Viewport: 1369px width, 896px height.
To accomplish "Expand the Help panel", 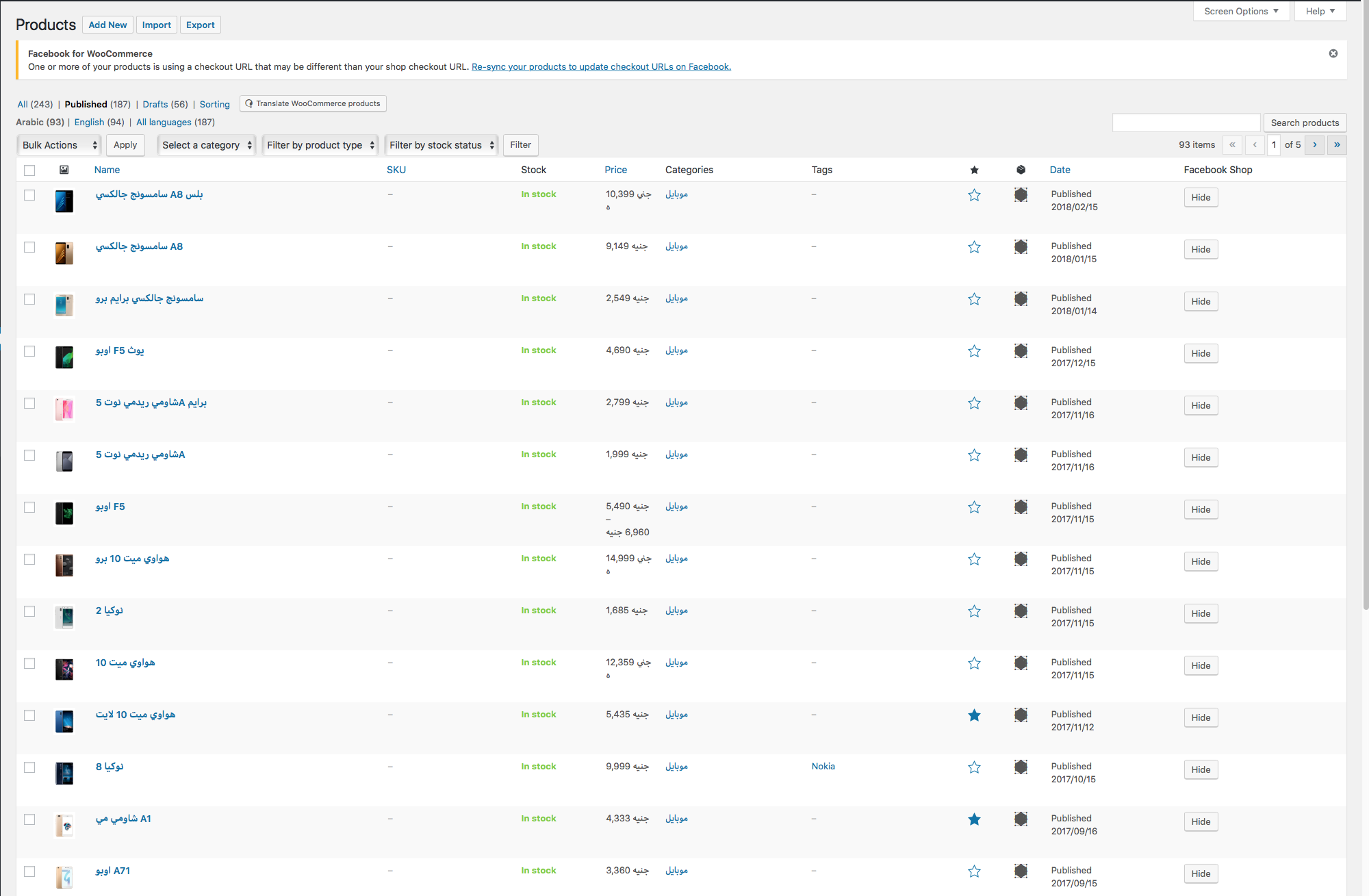I will click(1320, 11).
